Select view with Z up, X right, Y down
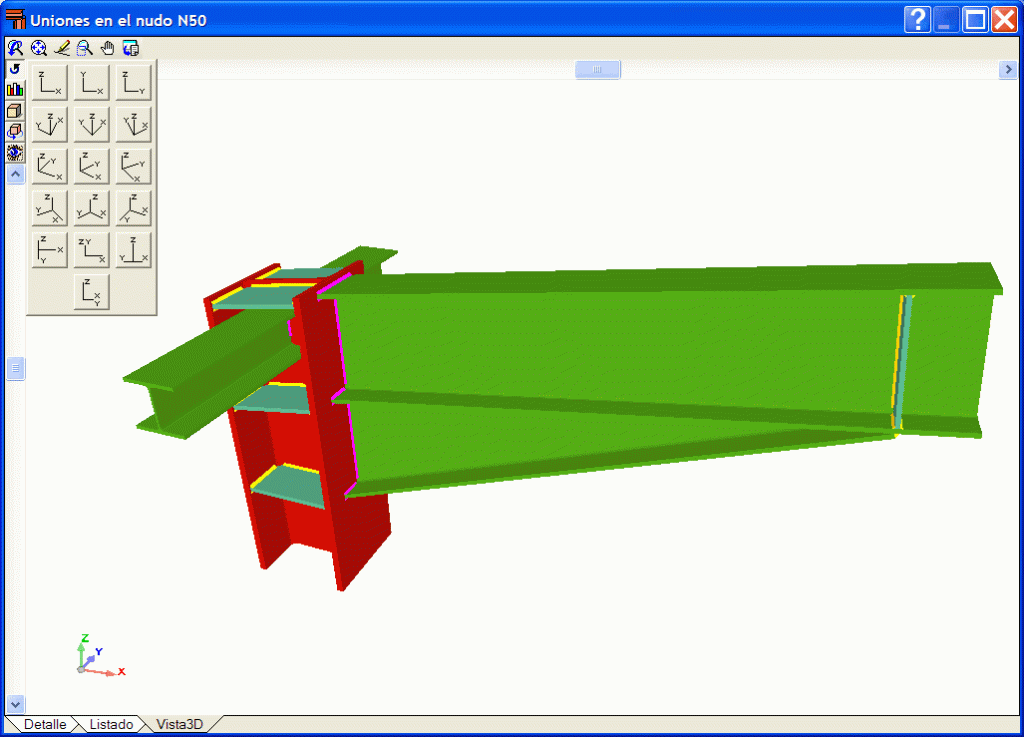The image size is (1024, 737). point(50,250)
